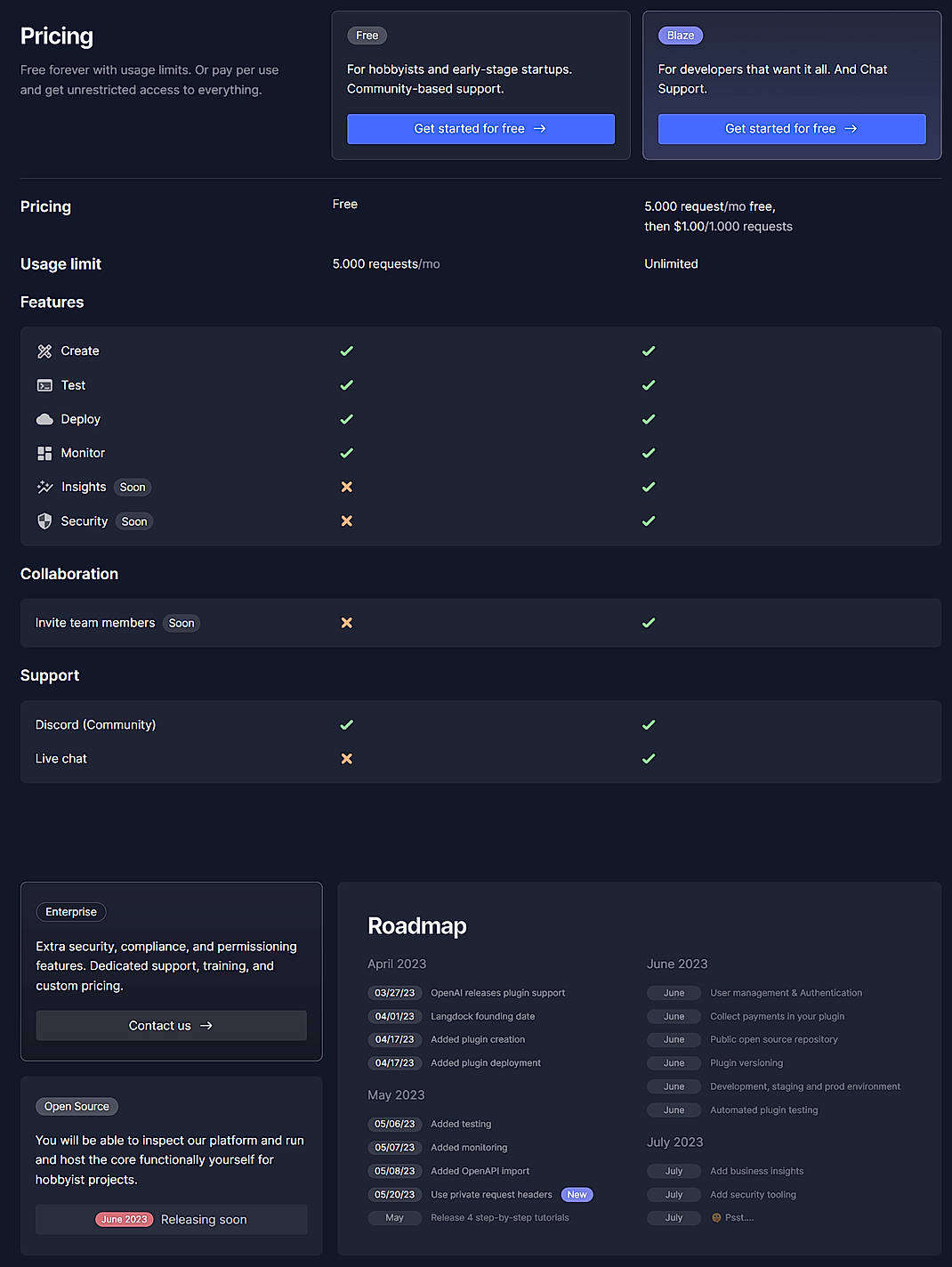Screen dimensions: 952x1267
Task: Click the monkey emoji next to Psst in July roadmap
Action: (716, 1217)
